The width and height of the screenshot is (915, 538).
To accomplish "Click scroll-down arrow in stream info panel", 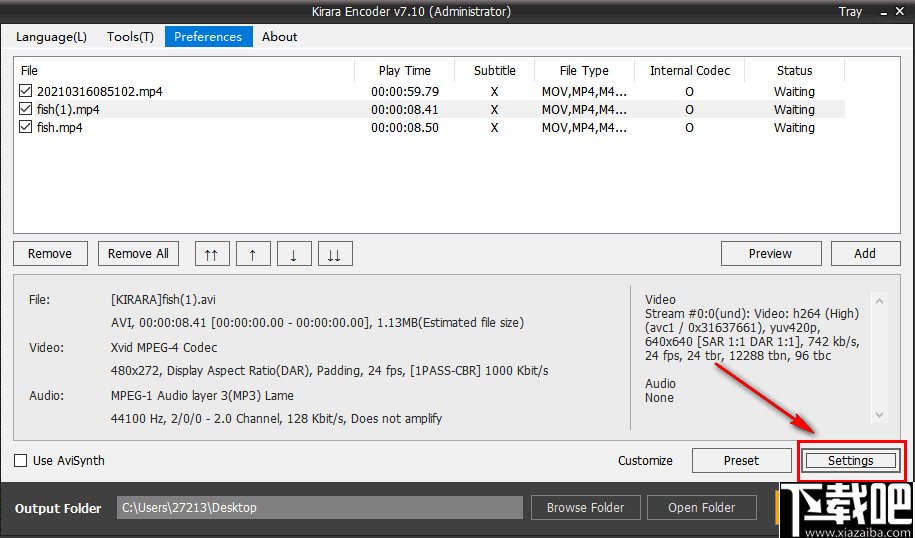I will click(x=880, y=414).
